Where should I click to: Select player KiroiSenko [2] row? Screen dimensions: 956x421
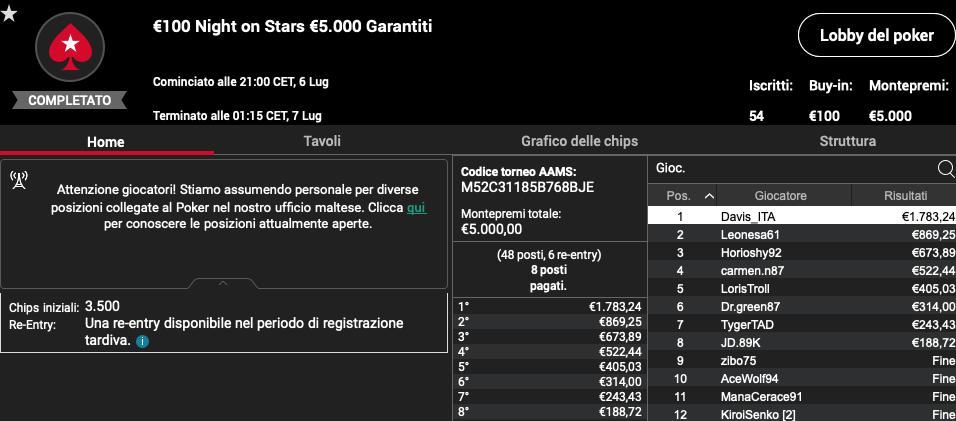coord(802,415)
